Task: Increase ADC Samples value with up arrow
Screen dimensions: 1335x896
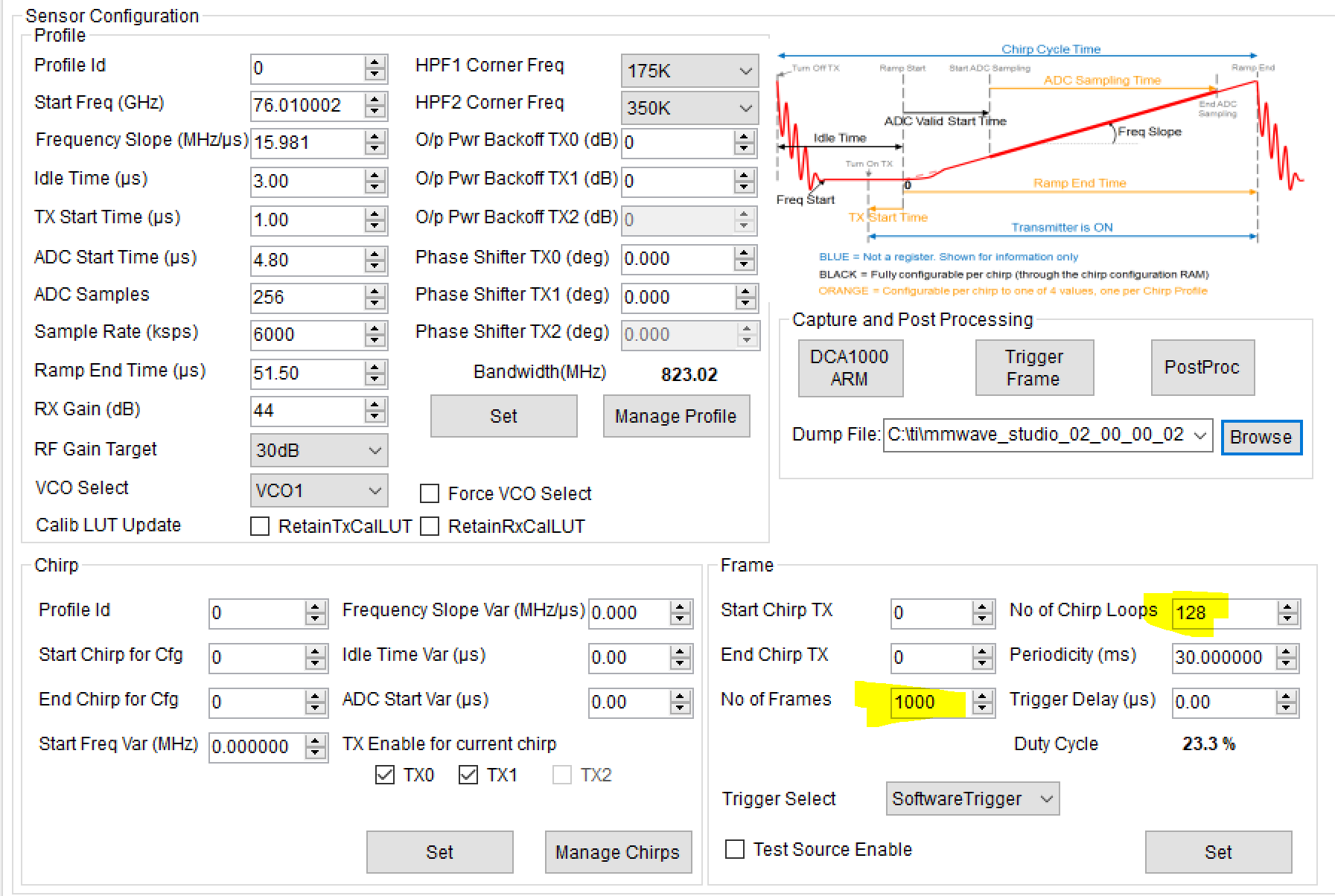Action: pos(375,291)
